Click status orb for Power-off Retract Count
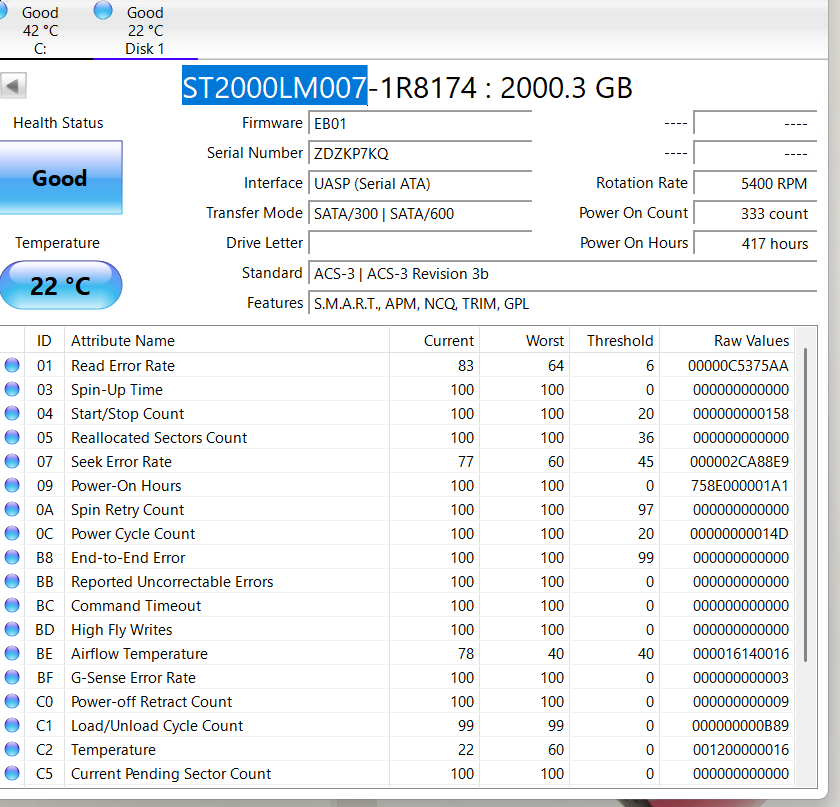 tap(12, 701)
